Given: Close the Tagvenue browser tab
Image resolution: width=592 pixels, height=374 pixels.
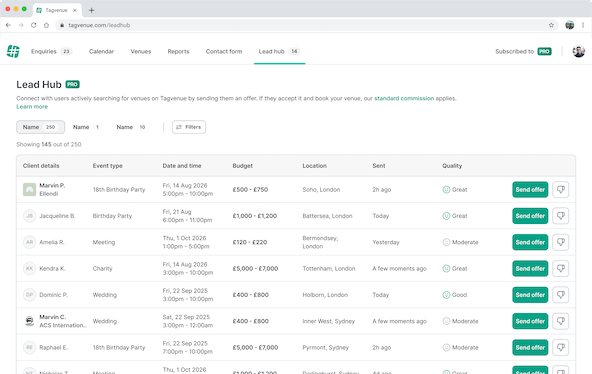Looking at the screenshot, I should click(75, 10).
